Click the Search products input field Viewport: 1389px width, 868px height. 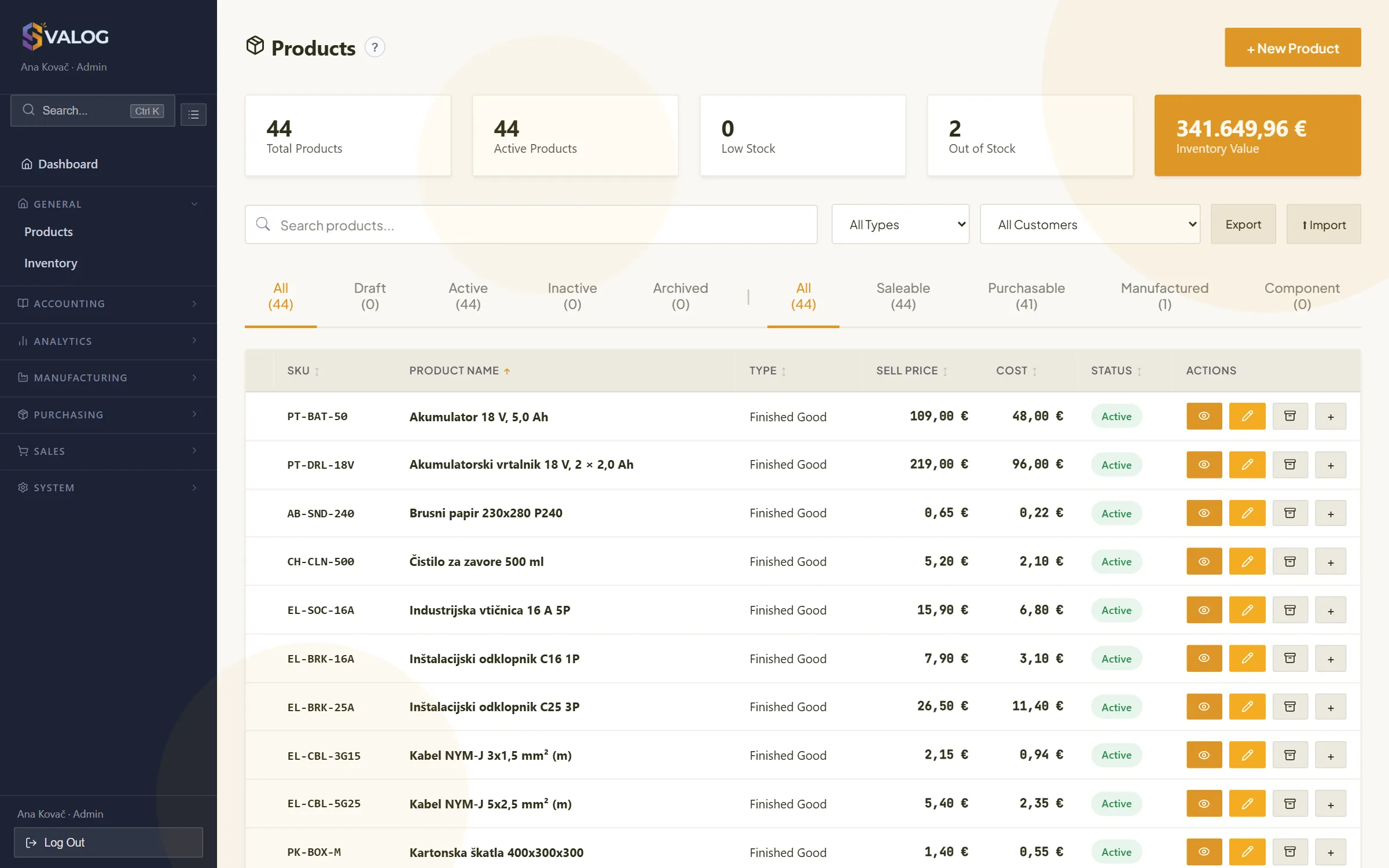(531, 225)
